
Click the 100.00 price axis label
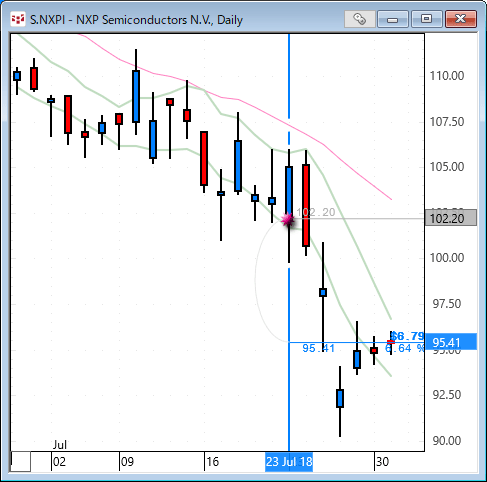(447, 258)
